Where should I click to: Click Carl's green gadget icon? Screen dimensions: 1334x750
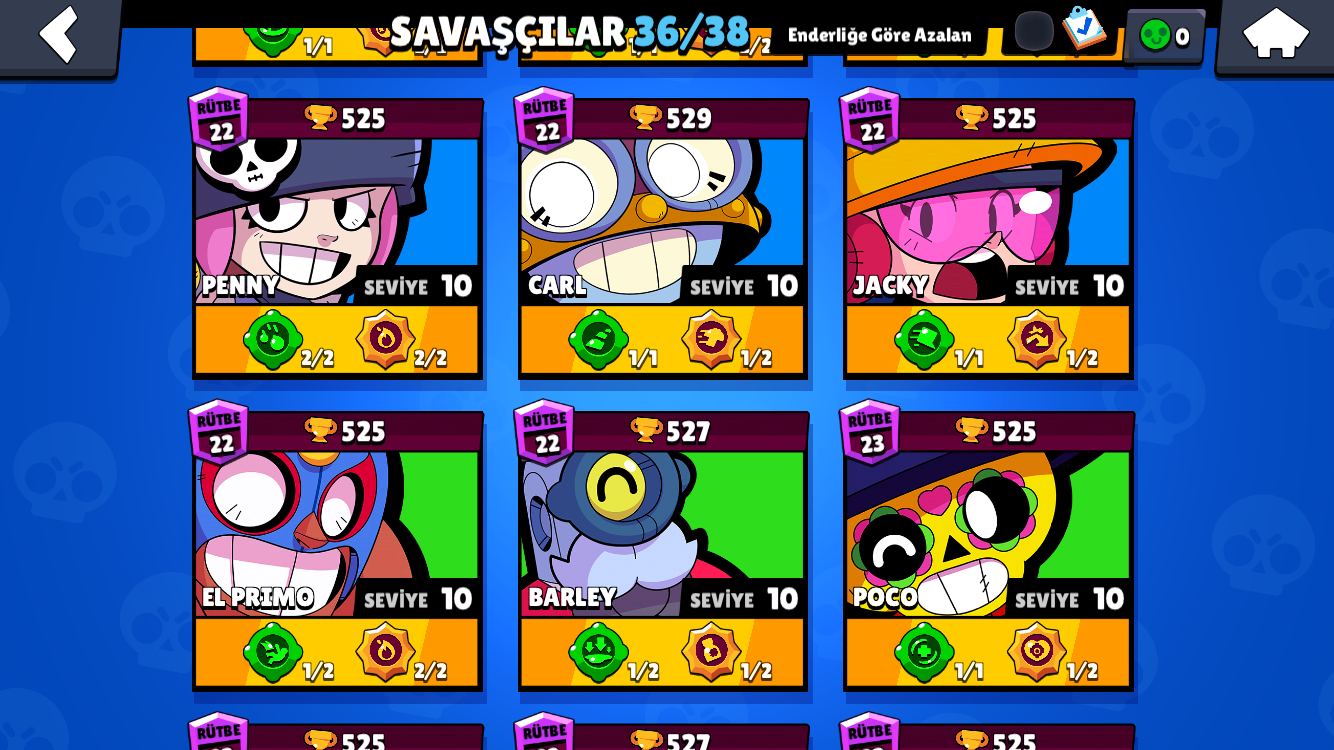598,340
